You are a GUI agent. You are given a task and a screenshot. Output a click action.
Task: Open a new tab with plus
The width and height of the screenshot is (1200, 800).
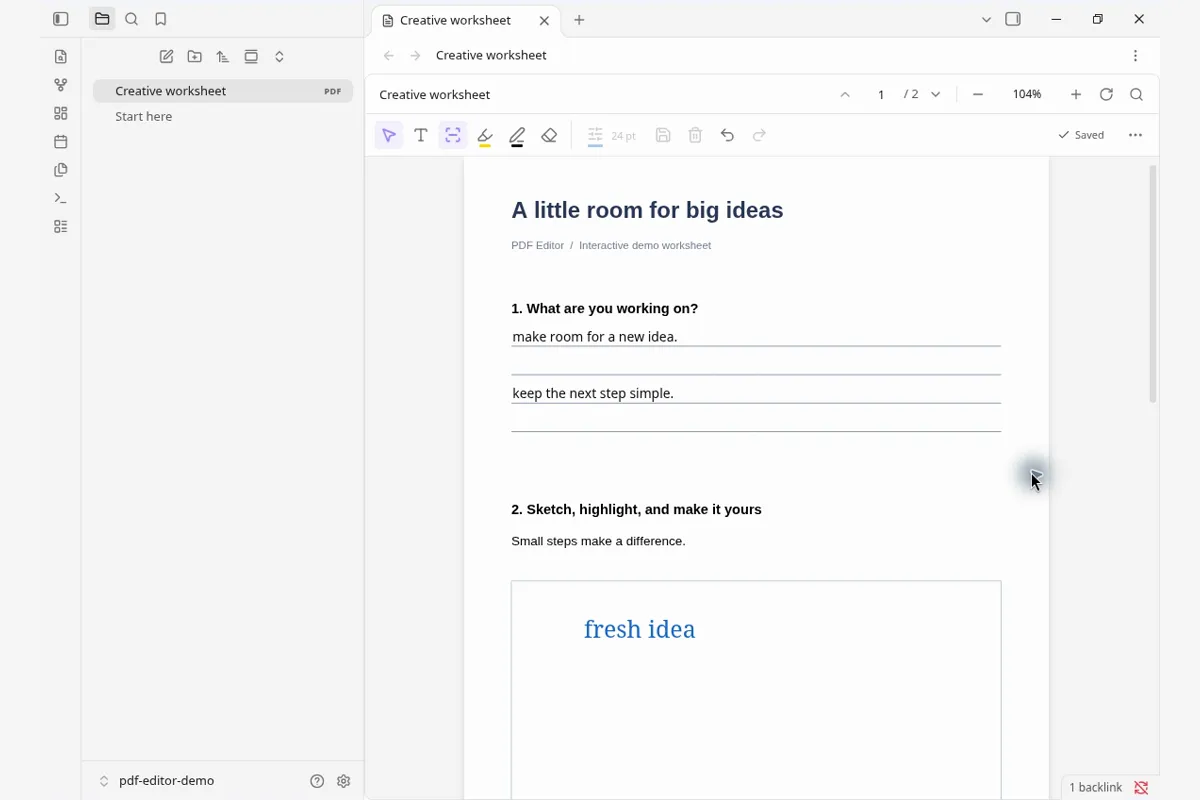click(x=579, y=20)
